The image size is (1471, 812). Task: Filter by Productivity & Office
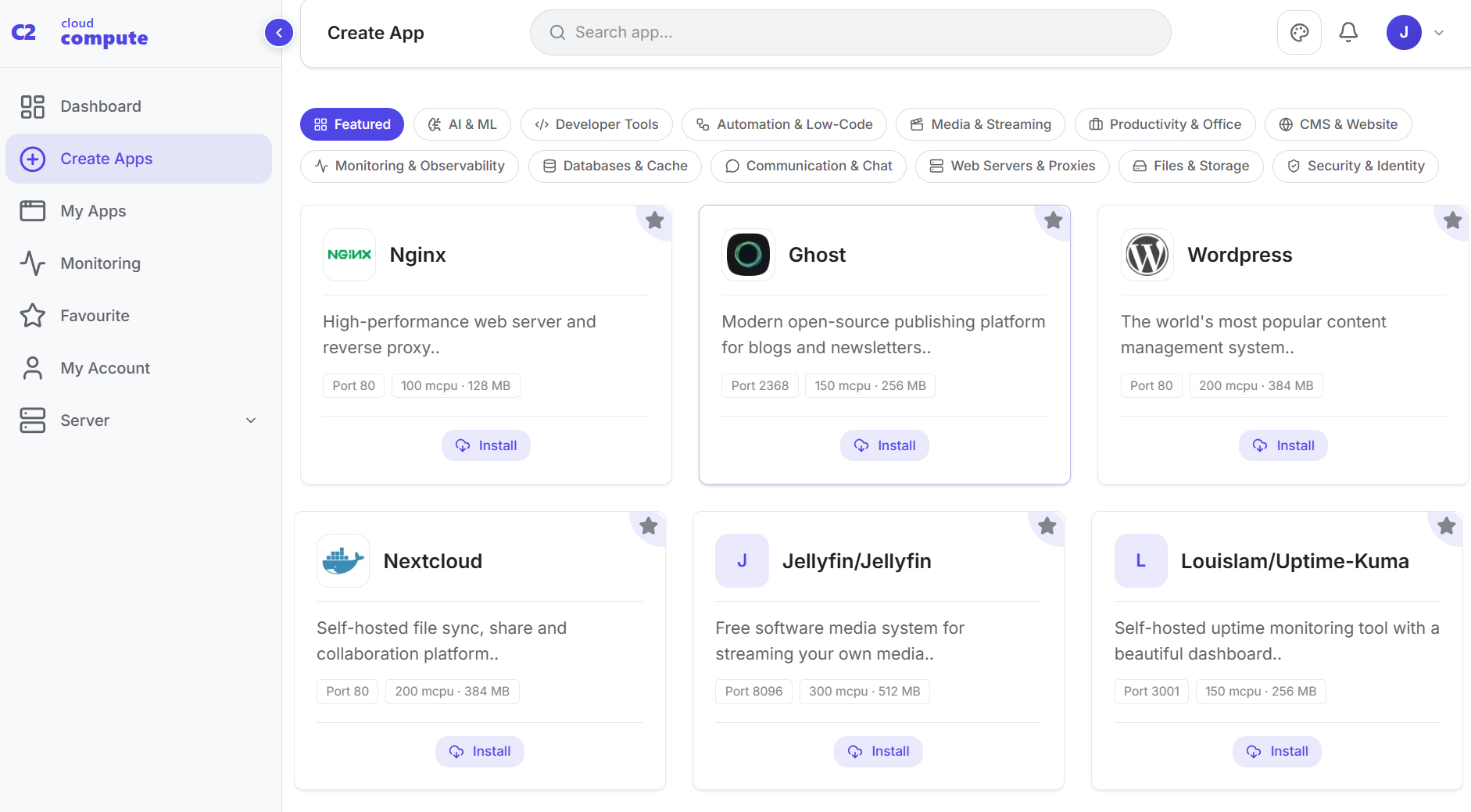(x=1165, y=124)
